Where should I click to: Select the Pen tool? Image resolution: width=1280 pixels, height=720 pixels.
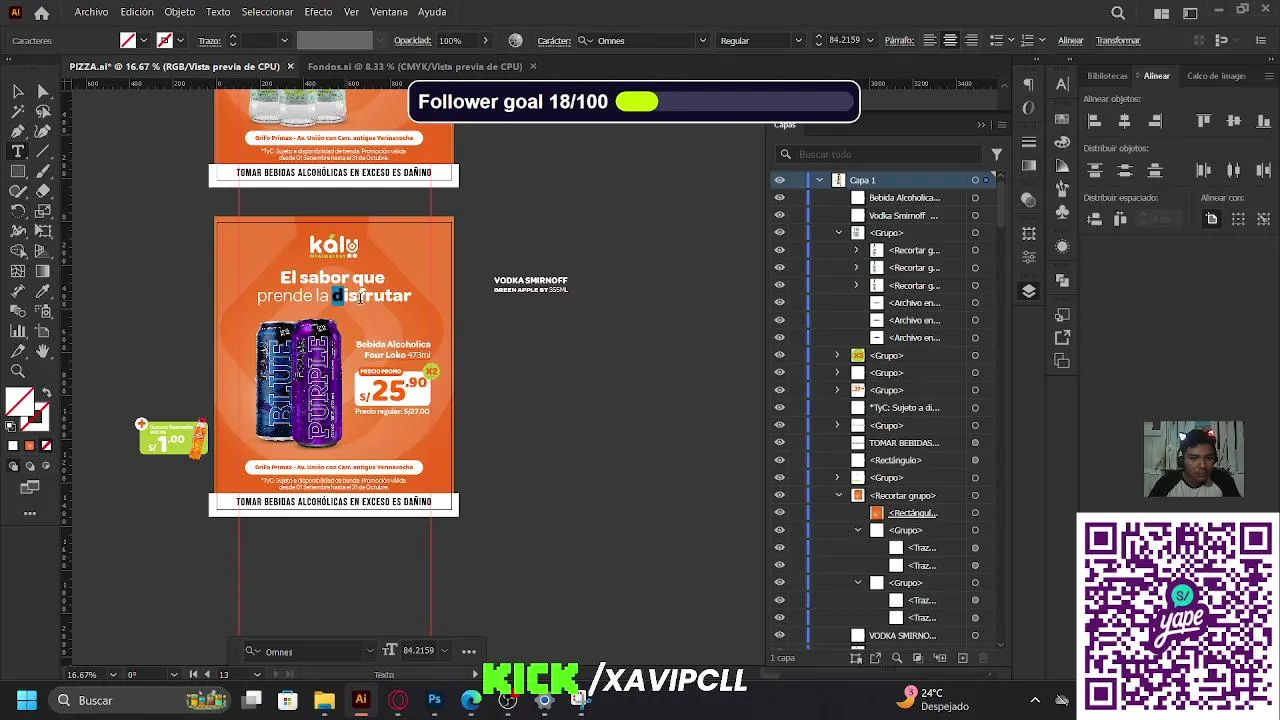[x=18, y=131]
